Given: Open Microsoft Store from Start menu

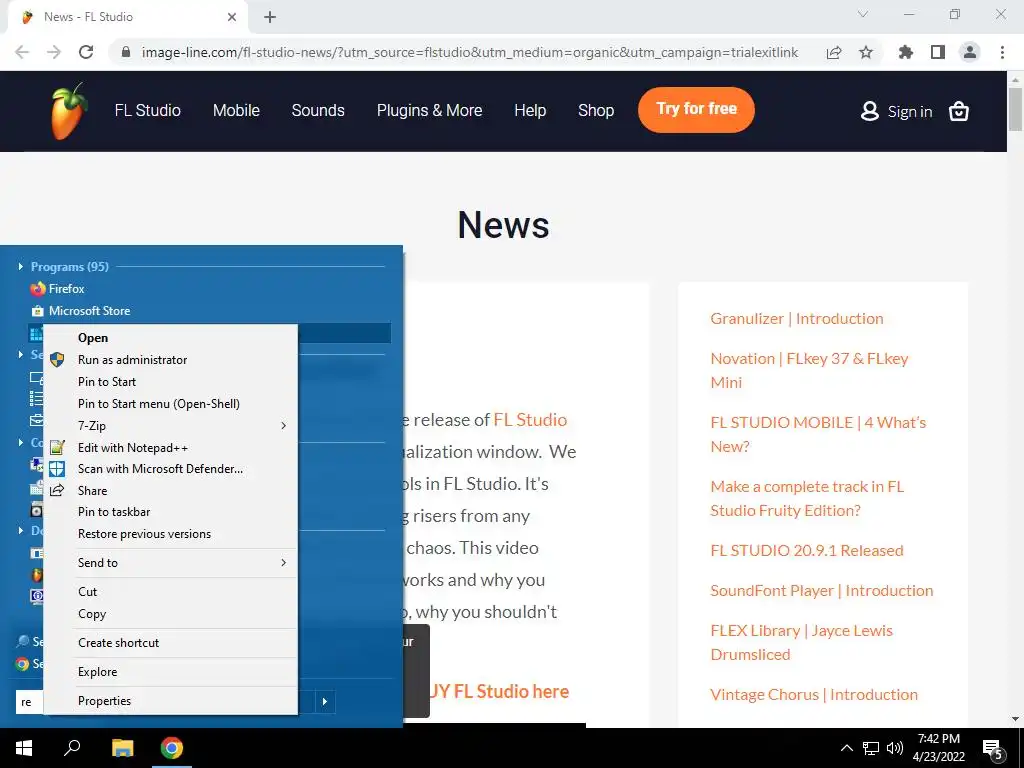Looking at the screenshot, I should 81,311.
